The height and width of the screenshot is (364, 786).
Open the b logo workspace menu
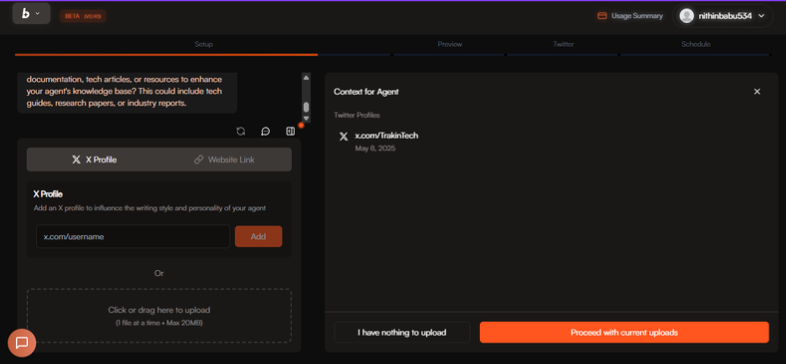tap(31, 14)
